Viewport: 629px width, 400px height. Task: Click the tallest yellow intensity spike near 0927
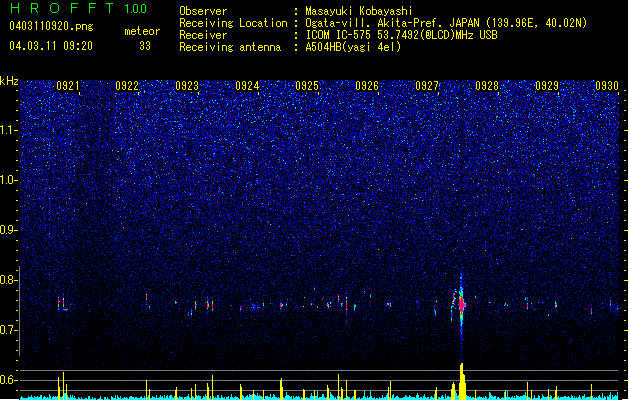tap(462, 381)
